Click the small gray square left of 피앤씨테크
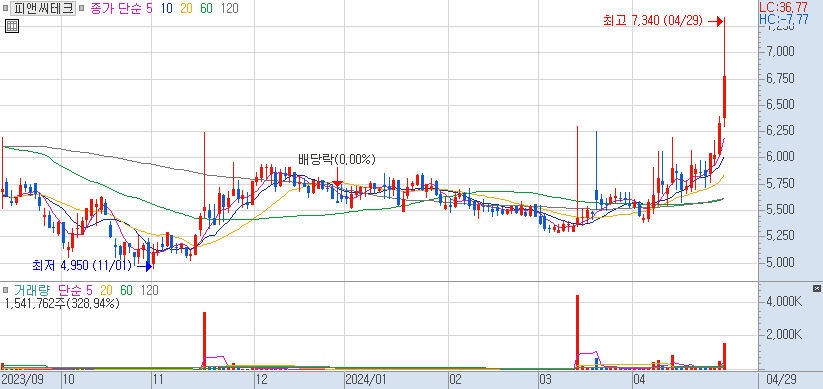Image resolution: width=823 pixels, height=389 pixels. 5,9
